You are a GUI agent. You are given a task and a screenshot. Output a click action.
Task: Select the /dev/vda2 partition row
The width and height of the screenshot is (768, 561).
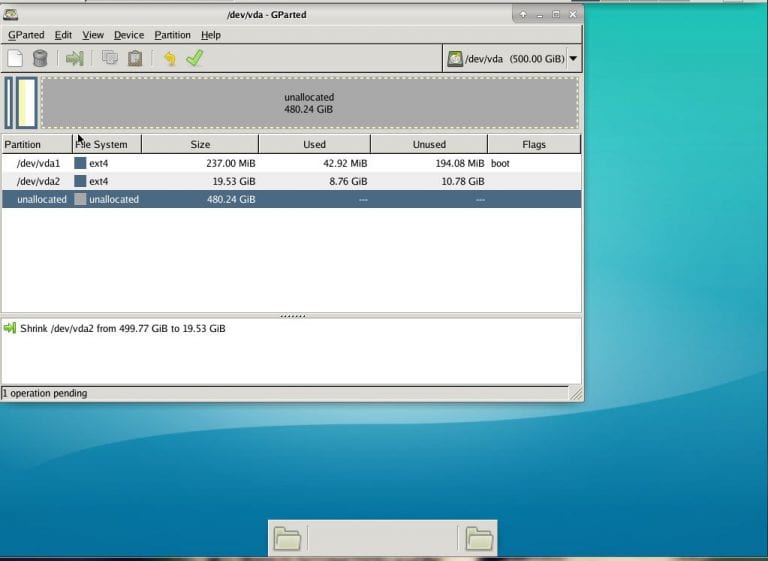point(291,181)
